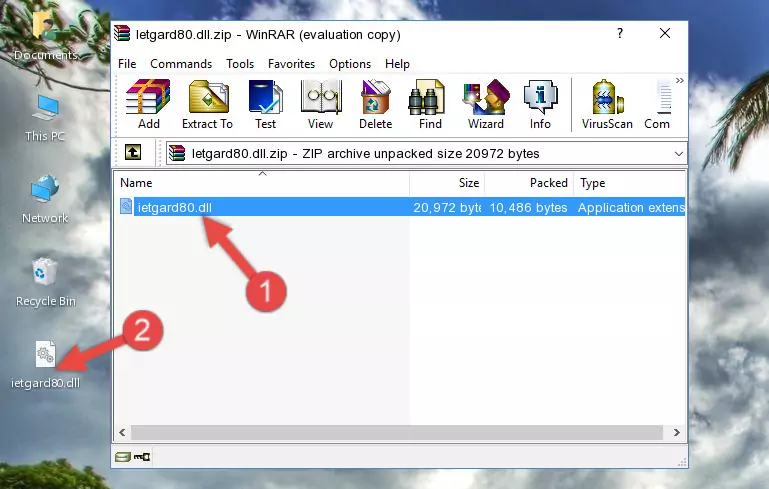
Task: Open the Commands menu
Action: 181,64
